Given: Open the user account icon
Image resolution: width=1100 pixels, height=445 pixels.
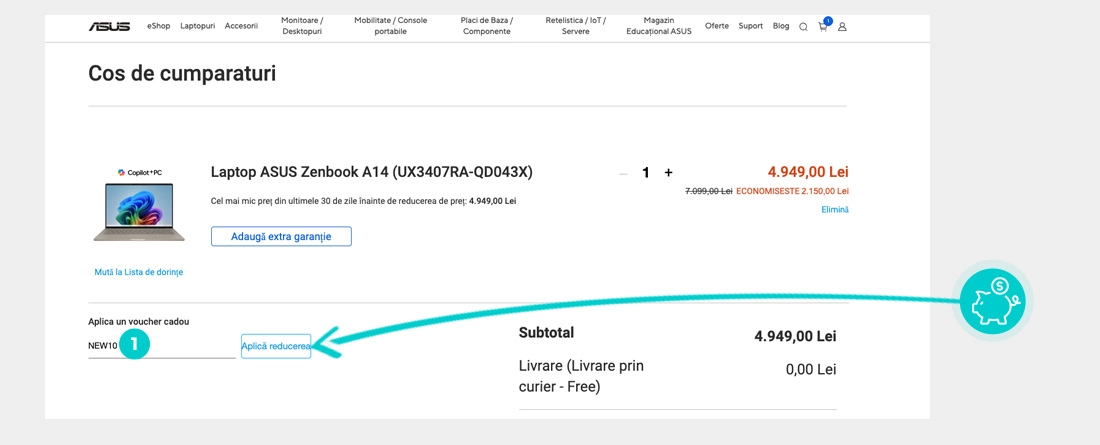Looking at the screenshot, I should [842, 27].
